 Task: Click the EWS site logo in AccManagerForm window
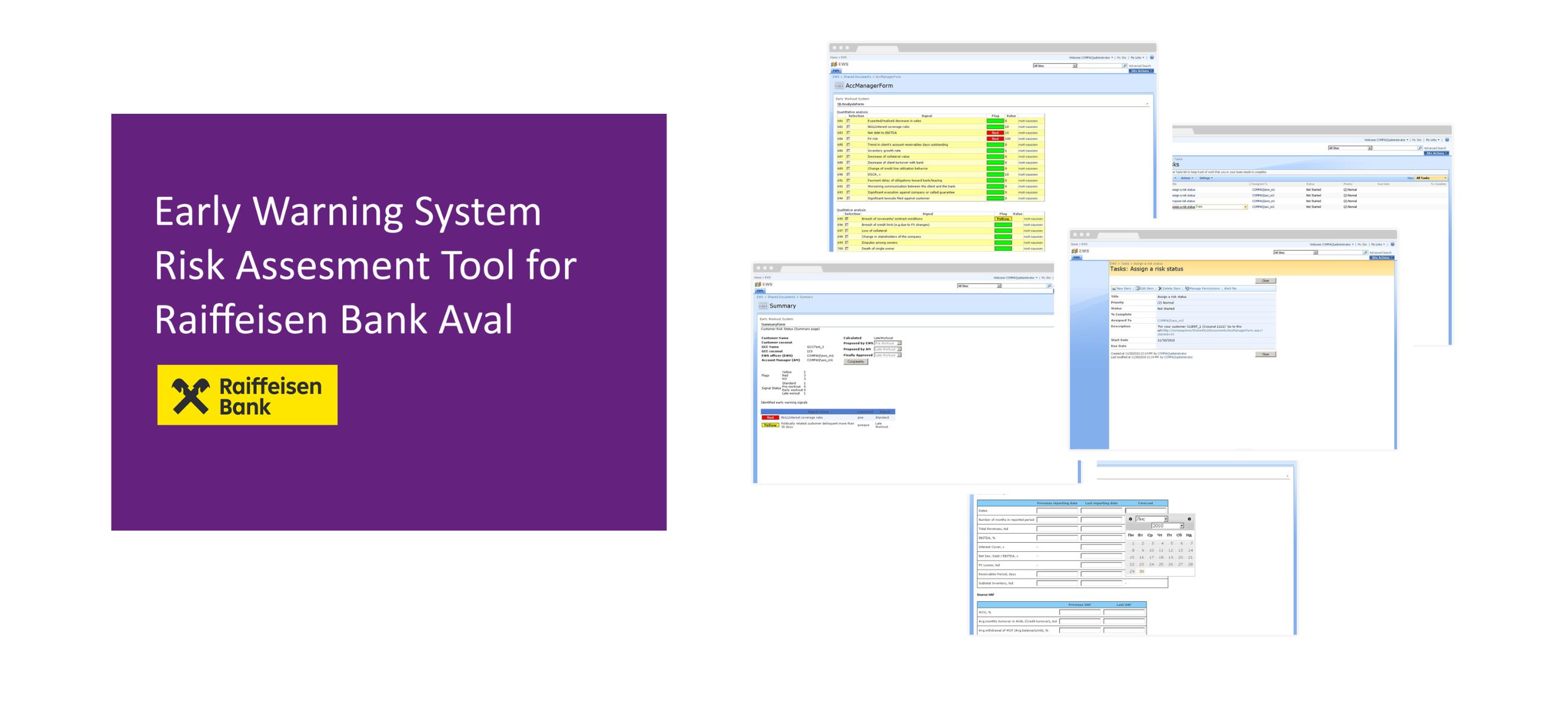point(834,64)
